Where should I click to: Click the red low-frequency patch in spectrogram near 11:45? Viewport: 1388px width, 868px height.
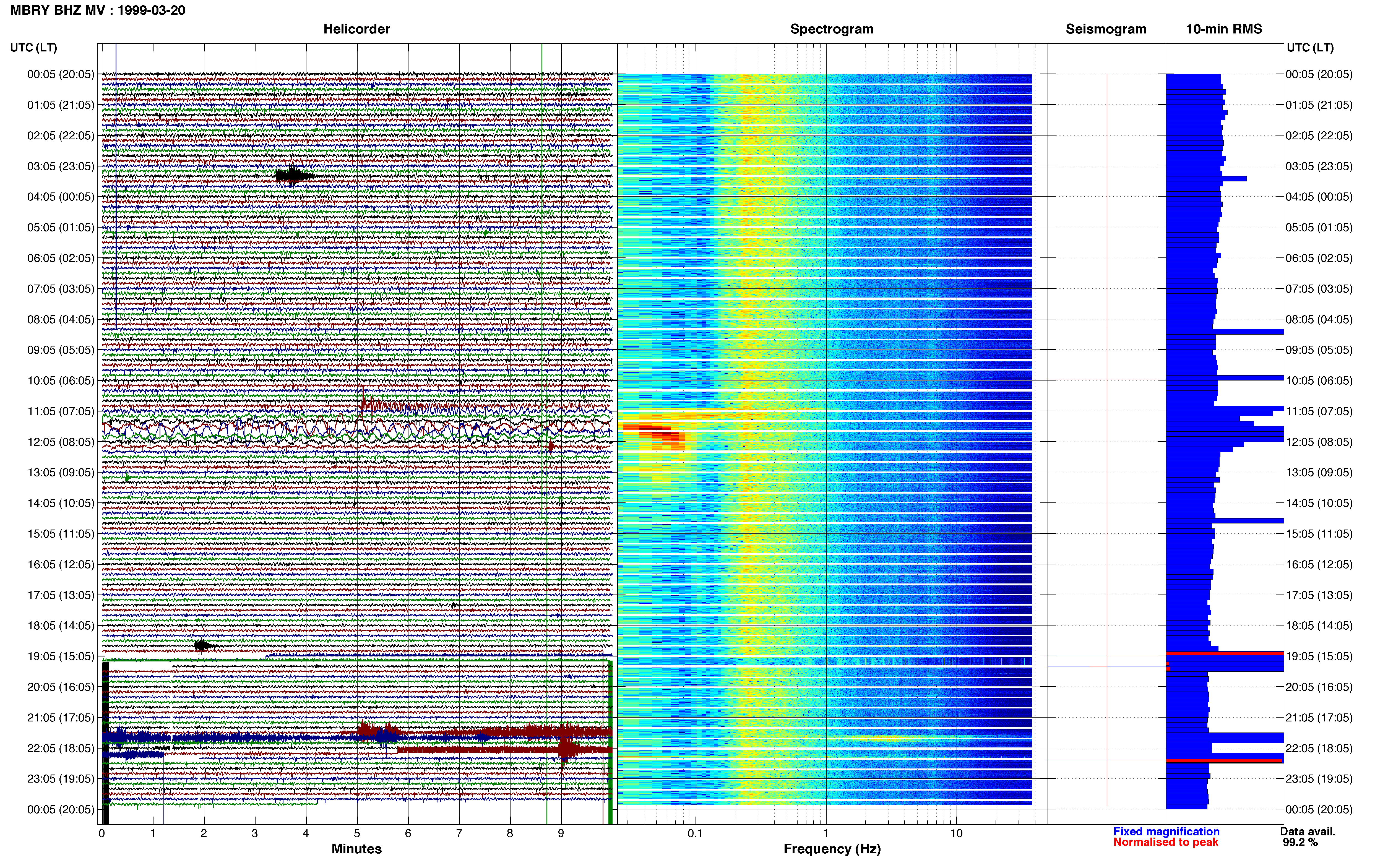click(x=654, y=433)
